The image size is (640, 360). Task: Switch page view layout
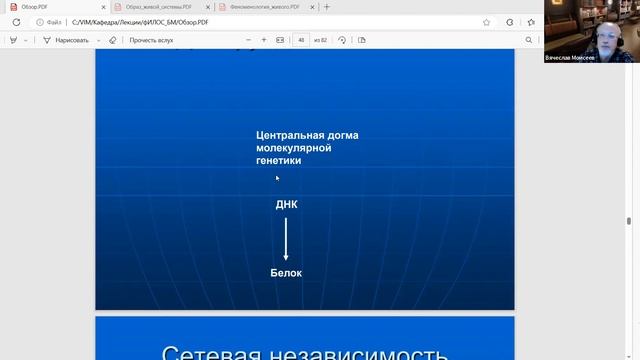[x=362, y=40]
